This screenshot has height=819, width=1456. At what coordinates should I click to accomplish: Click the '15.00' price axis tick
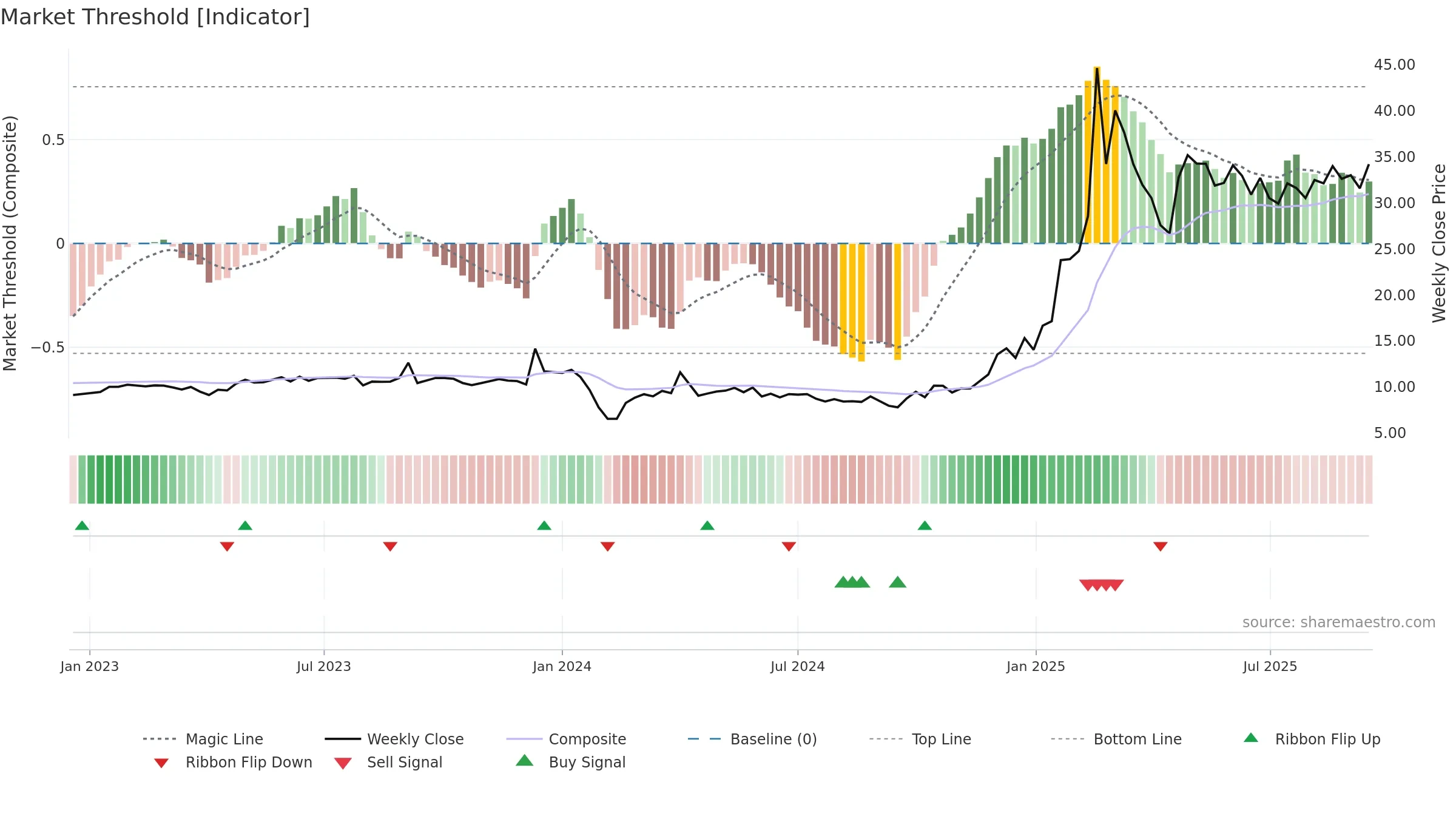point(1395,341)
